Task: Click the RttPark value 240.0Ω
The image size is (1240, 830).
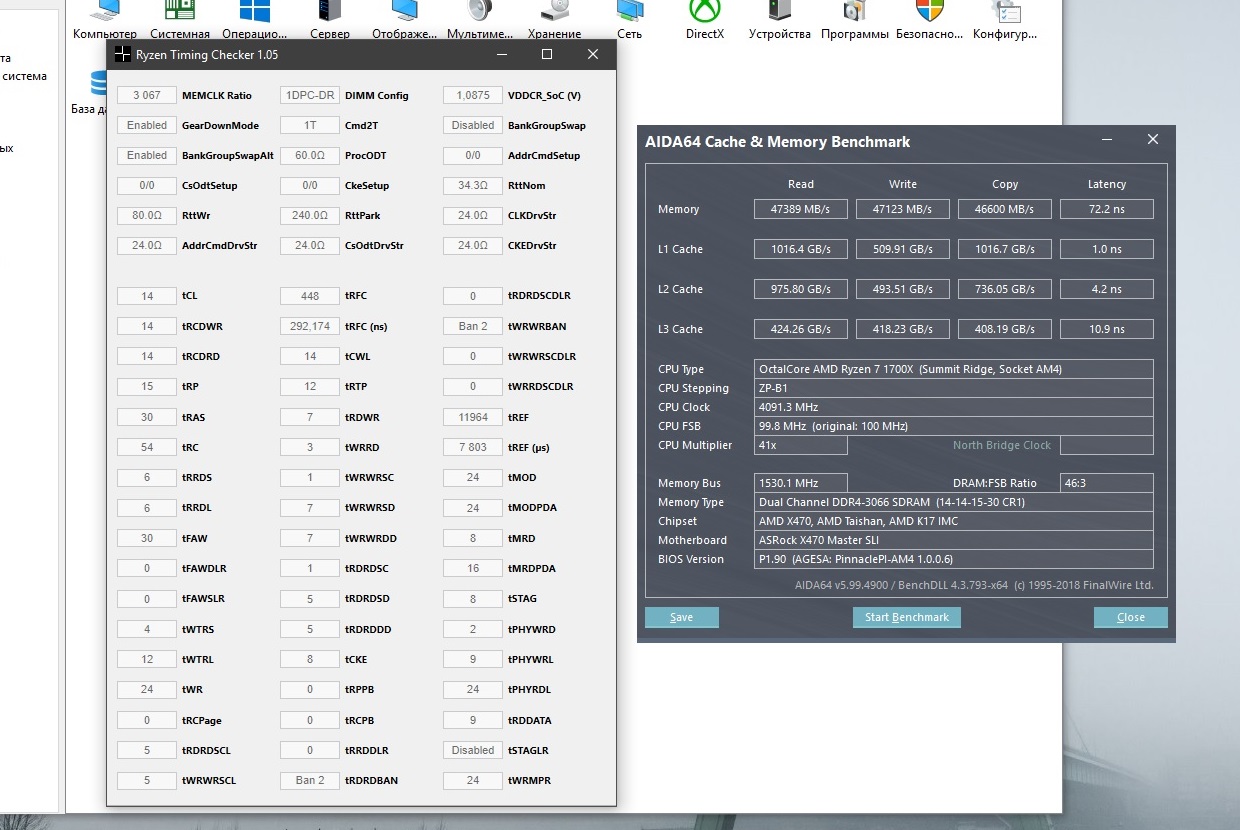Action: click(x=310, y=216)
